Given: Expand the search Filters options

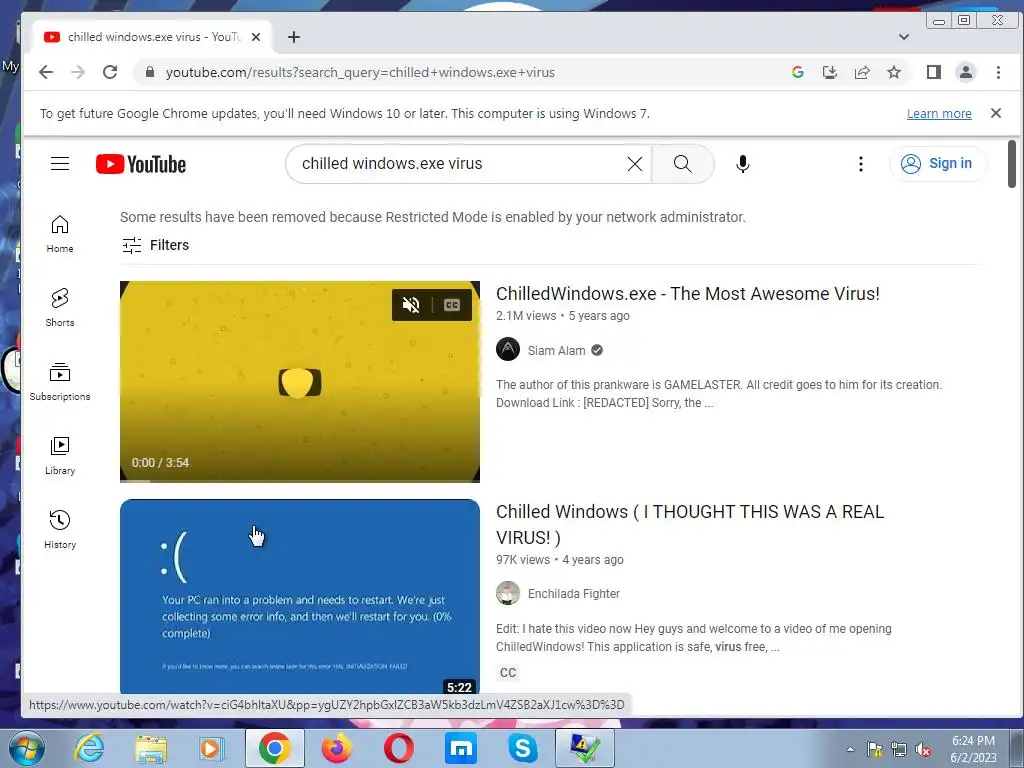Looking at the screenshot, I should pos(155,245).
